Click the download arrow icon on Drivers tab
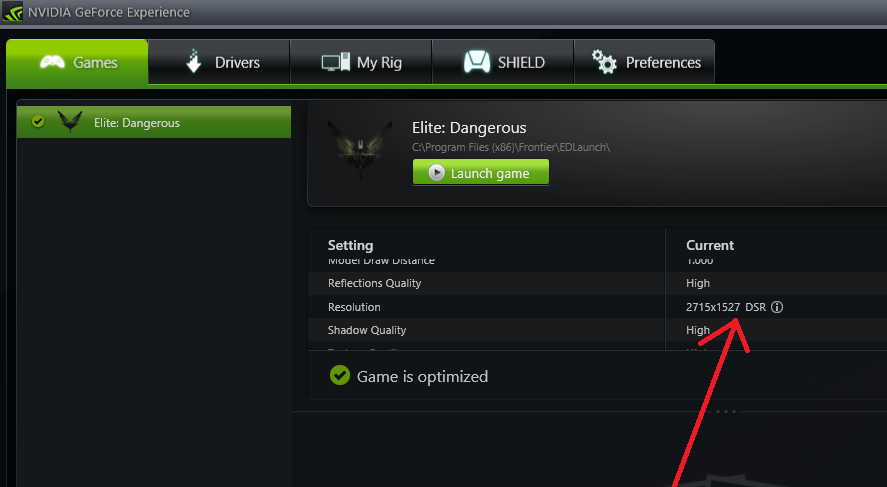Screen dimensions: 887x487 193,61
